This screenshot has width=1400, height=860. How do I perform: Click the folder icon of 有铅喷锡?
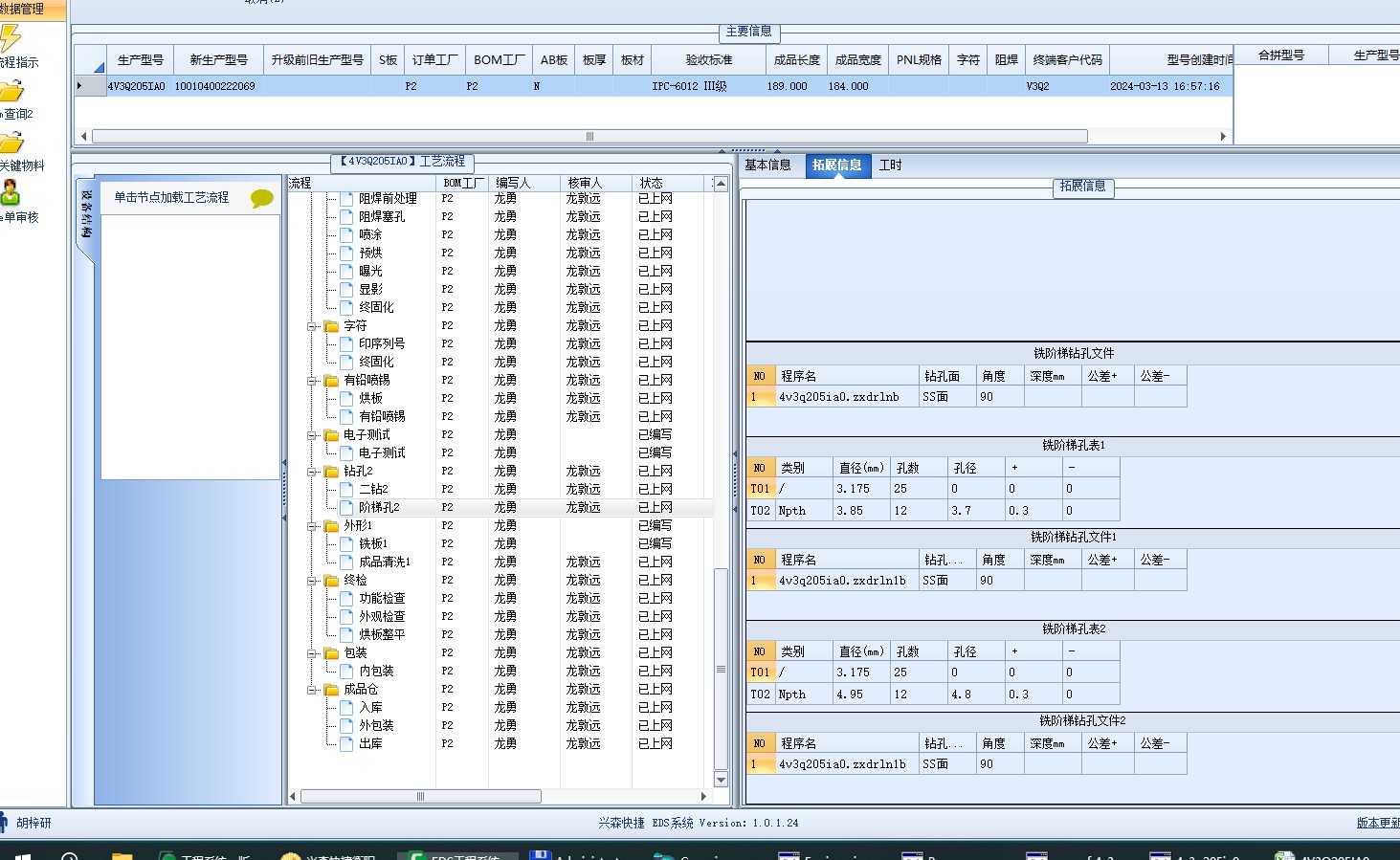332,381
